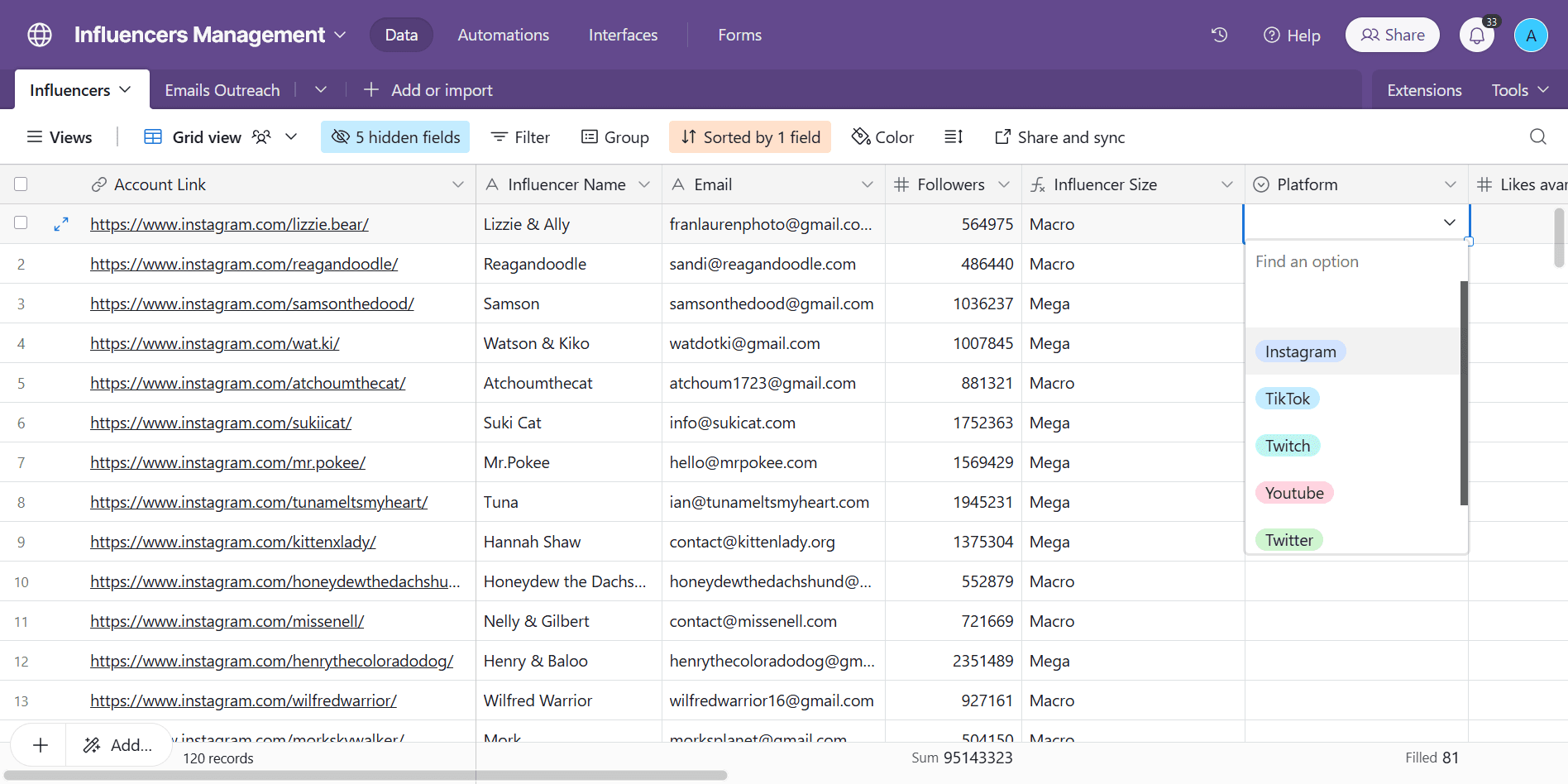Click the search magnifier icon

point(1537,136)
